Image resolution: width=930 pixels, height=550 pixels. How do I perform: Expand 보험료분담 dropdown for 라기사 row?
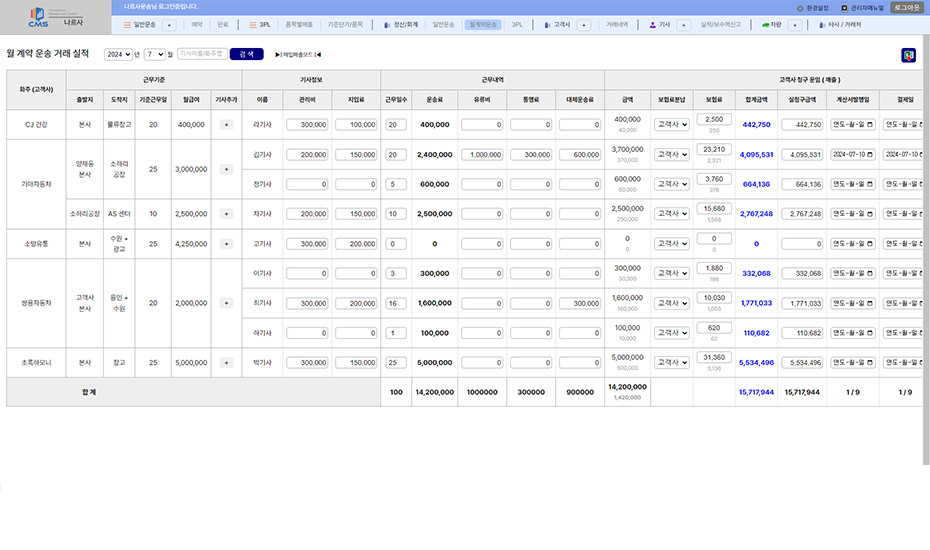pos(671,125)
